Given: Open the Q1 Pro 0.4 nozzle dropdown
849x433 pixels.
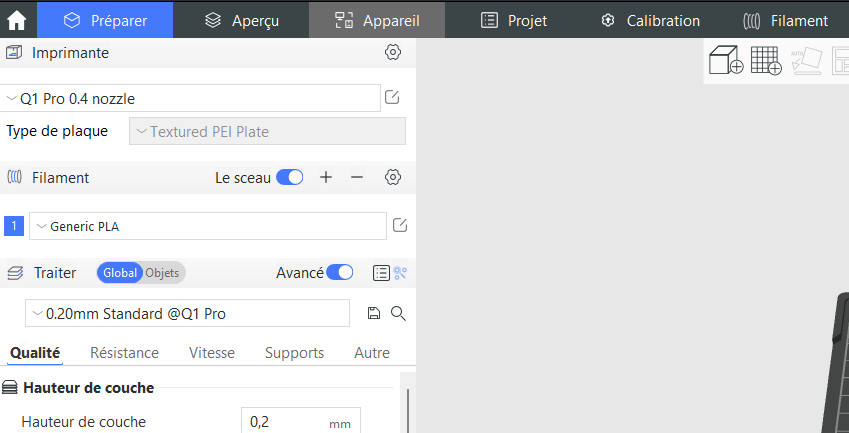Looking at the screenshot, I should (x=192, y=98).
